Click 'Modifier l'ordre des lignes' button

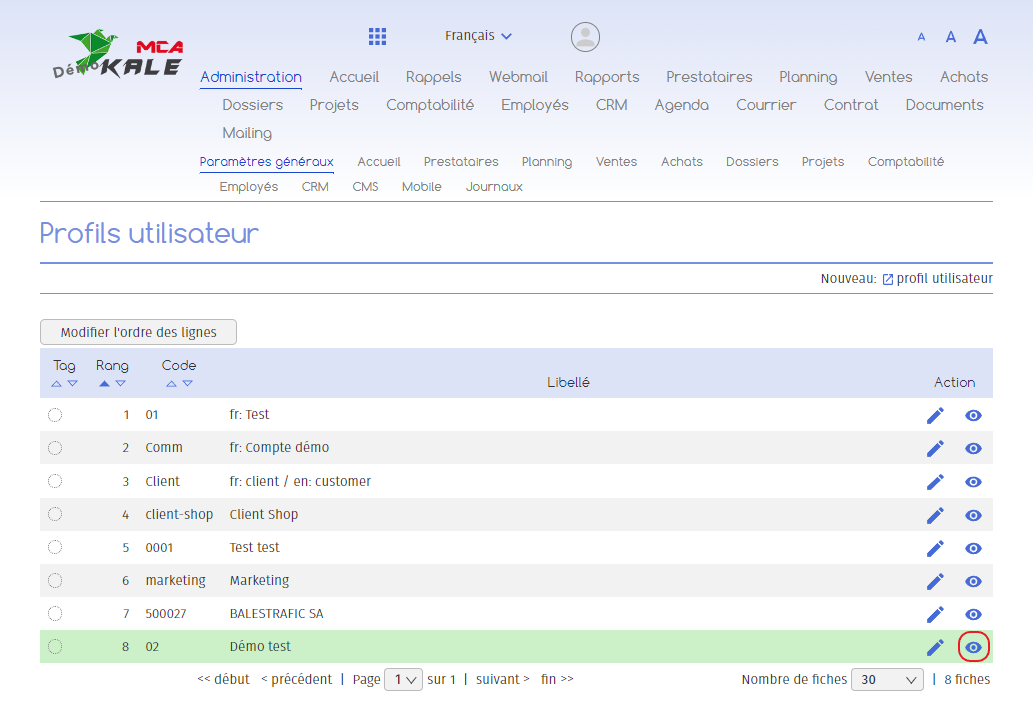138,332
